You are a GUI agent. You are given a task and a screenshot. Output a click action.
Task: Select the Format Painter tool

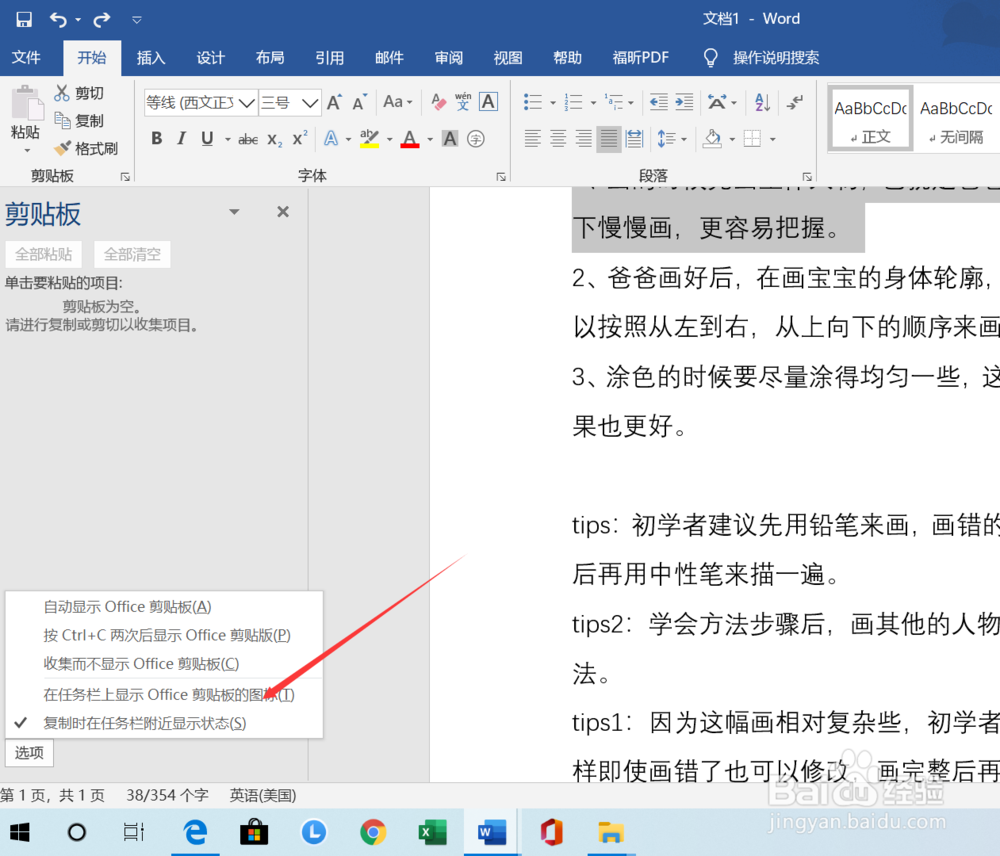[x=87, y=148]
